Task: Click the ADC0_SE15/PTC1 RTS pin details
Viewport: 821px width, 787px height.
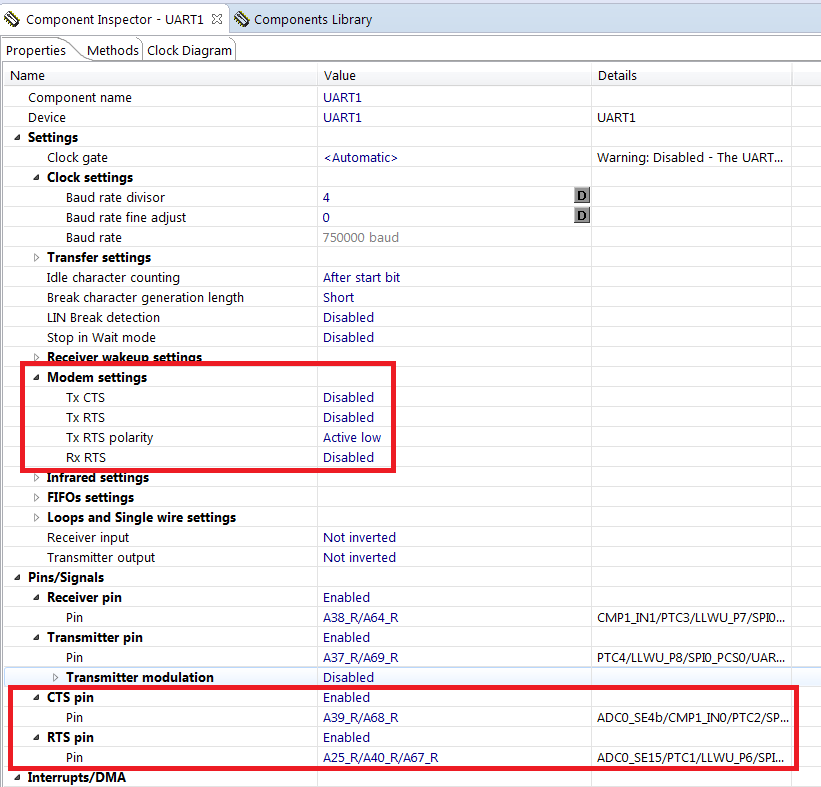Action: click(690, 757)
